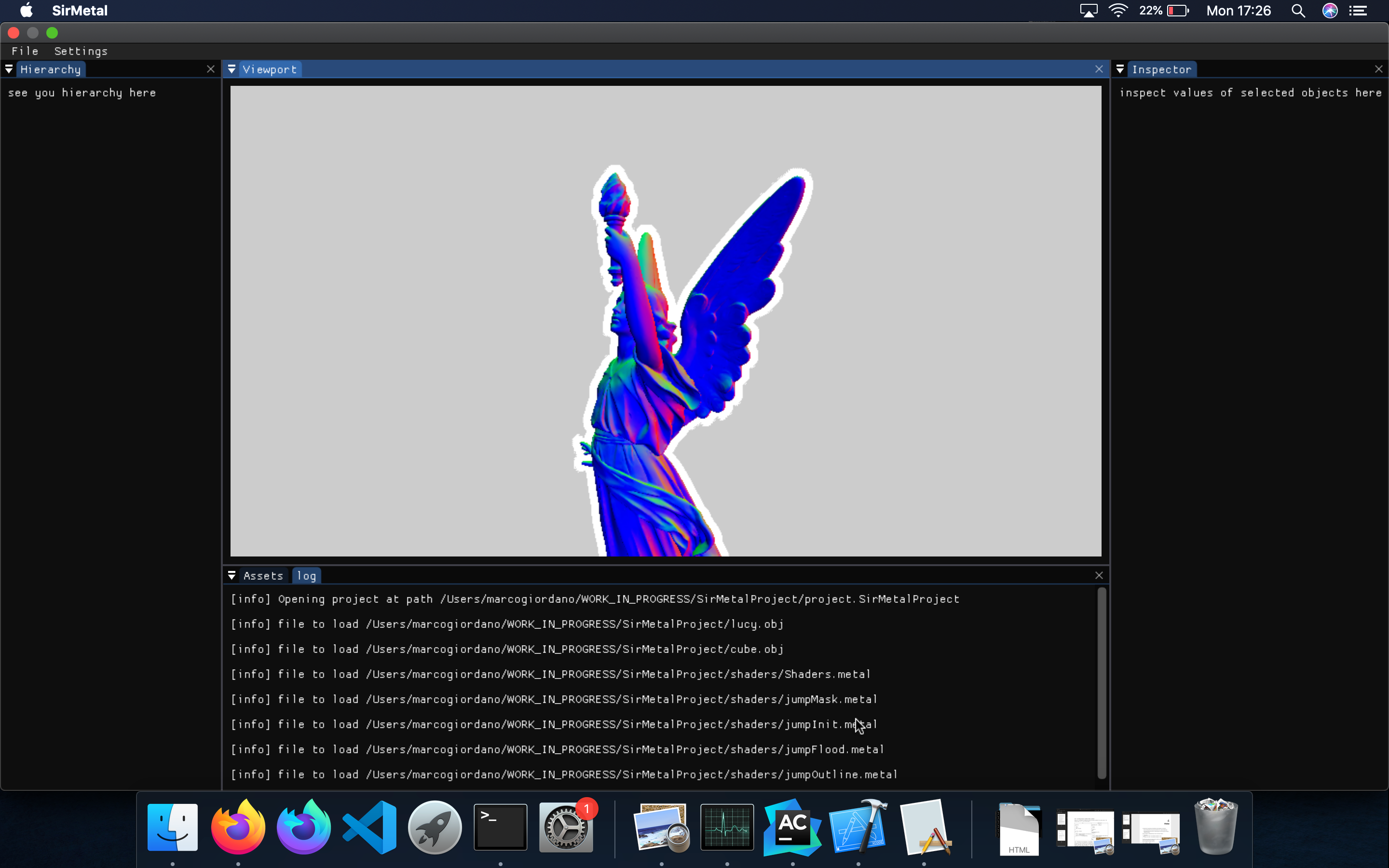Image resolution: width=1389 pixels, height=868 pixels.
Task: Open Spotlight search in the menu bar
Action: tap(1298, 11)
